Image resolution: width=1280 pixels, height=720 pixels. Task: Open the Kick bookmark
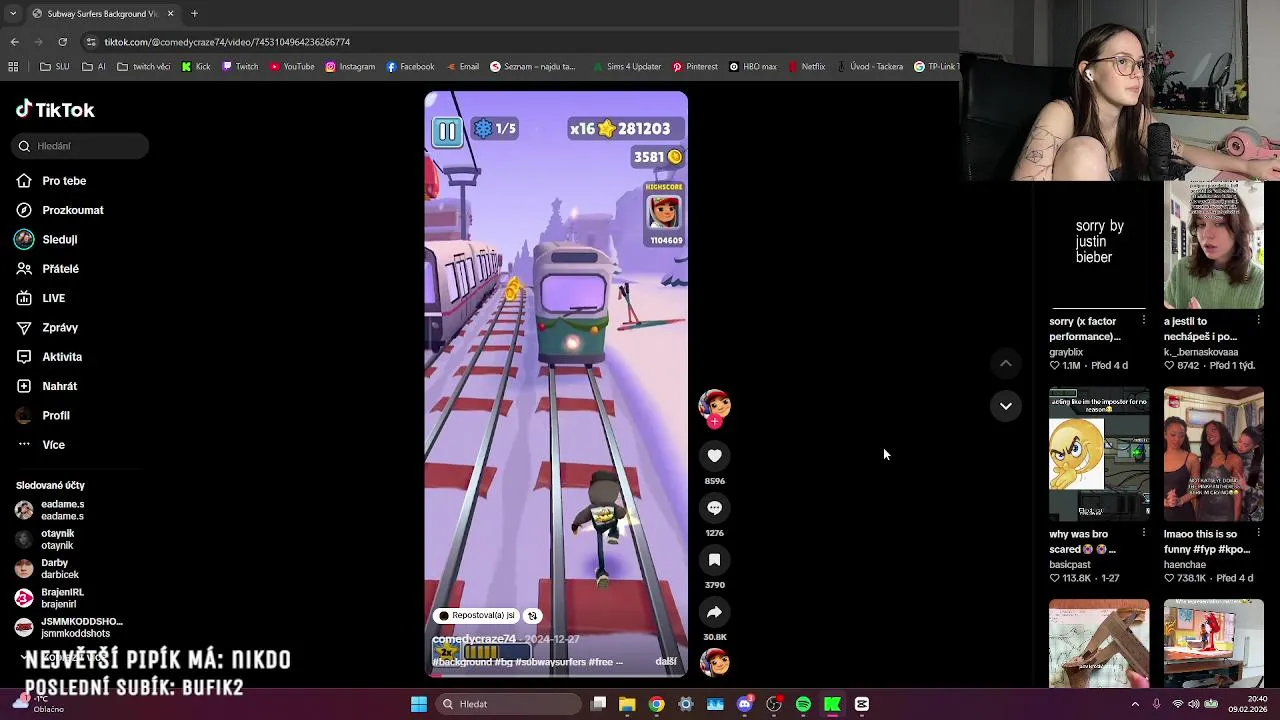pos(196,67)
